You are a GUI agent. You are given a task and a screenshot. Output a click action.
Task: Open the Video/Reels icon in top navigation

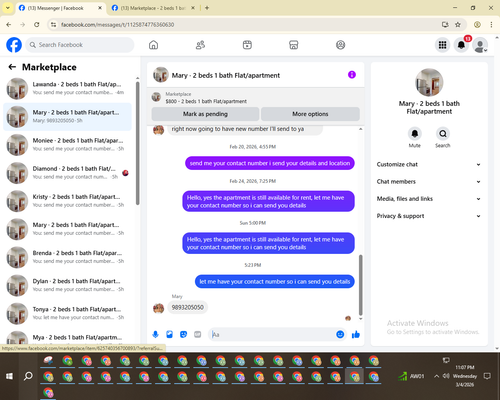click(247, 45)
